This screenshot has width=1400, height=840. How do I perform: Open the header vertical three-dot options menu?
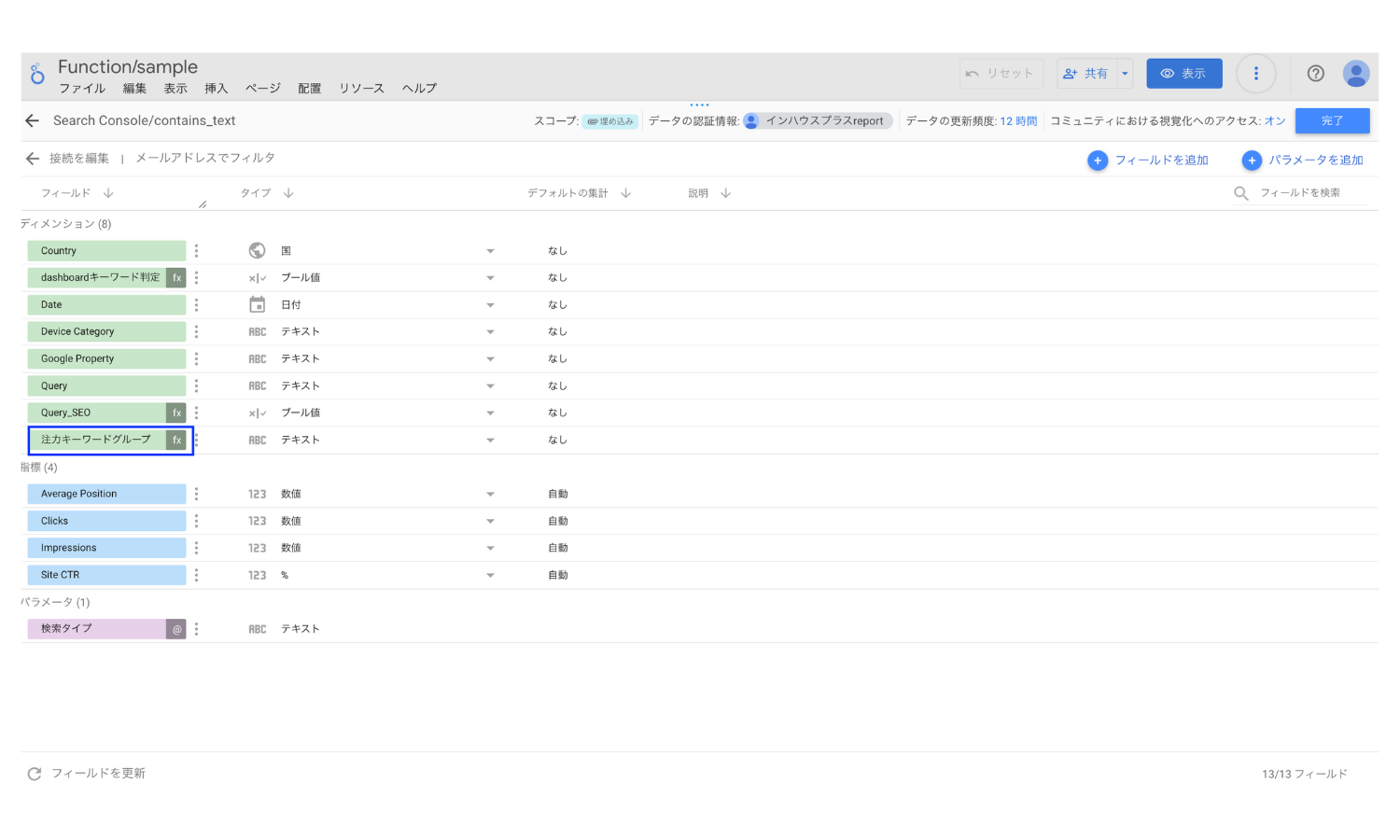click(1256, 74)
